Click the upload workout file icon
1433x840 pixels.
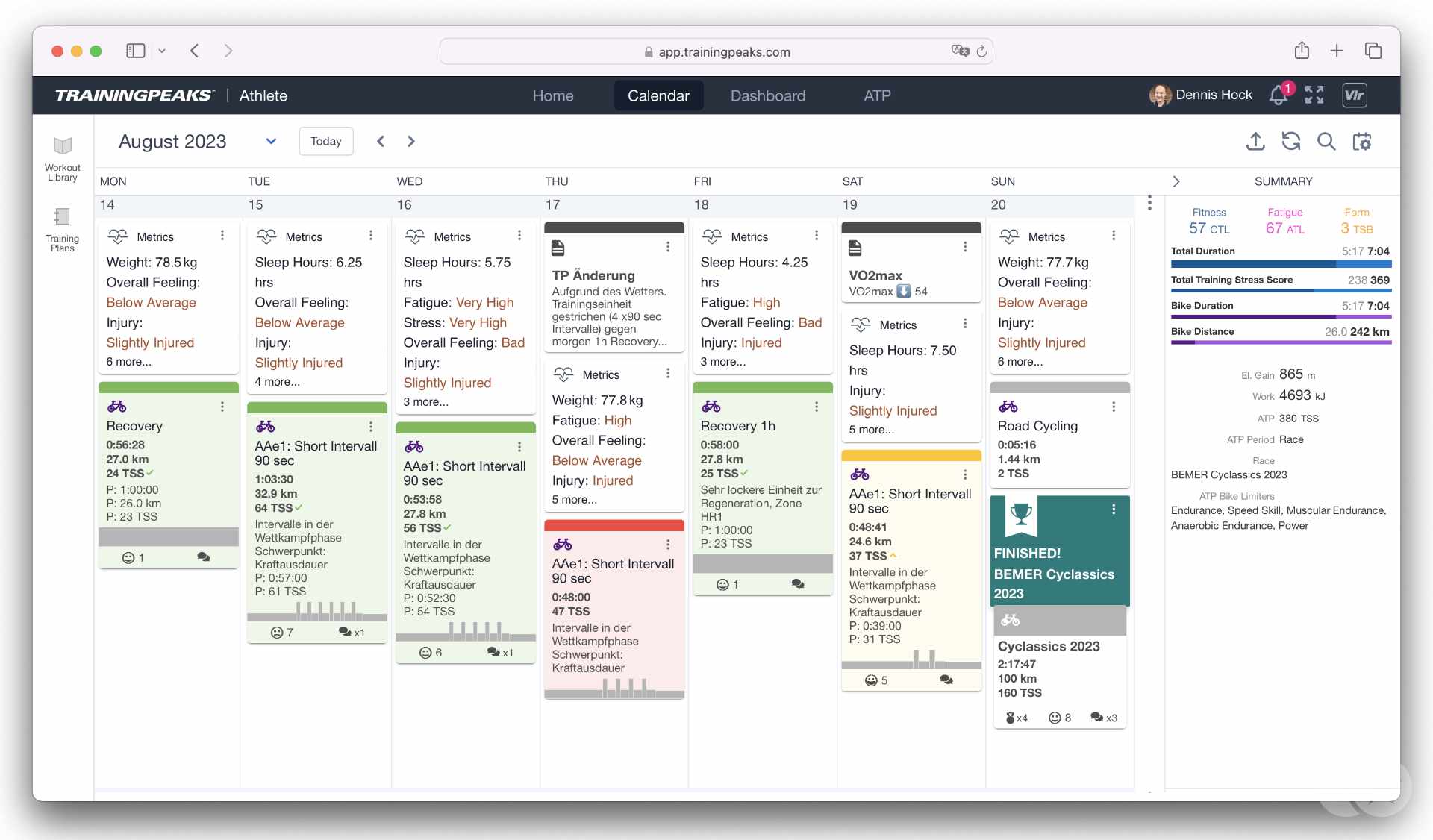pyautogui.click(x=1255, y=142)
